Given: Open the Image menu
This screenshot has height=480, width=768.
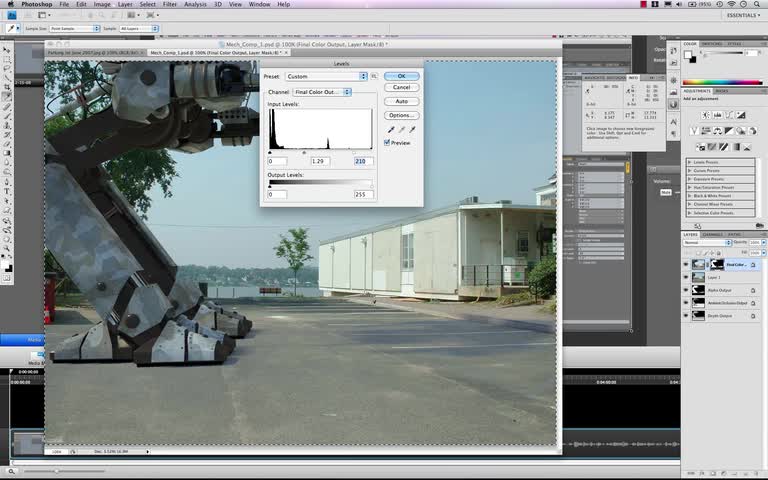Looking at the screenshot, I should pos(102,4).
